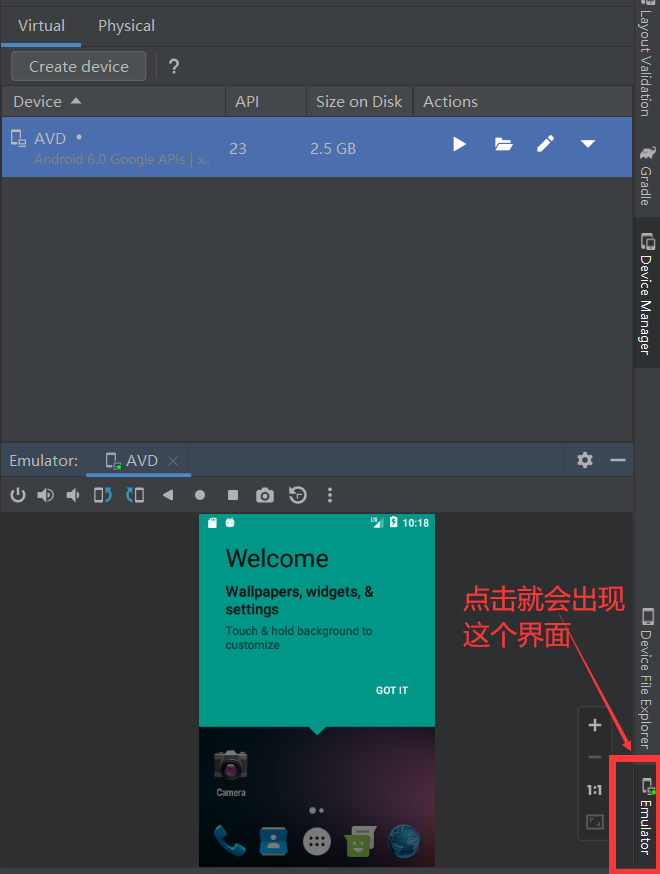This screenshot has height=874, width=660.
Task: Close the AVD emulator tab
Action: pos(173,460)
